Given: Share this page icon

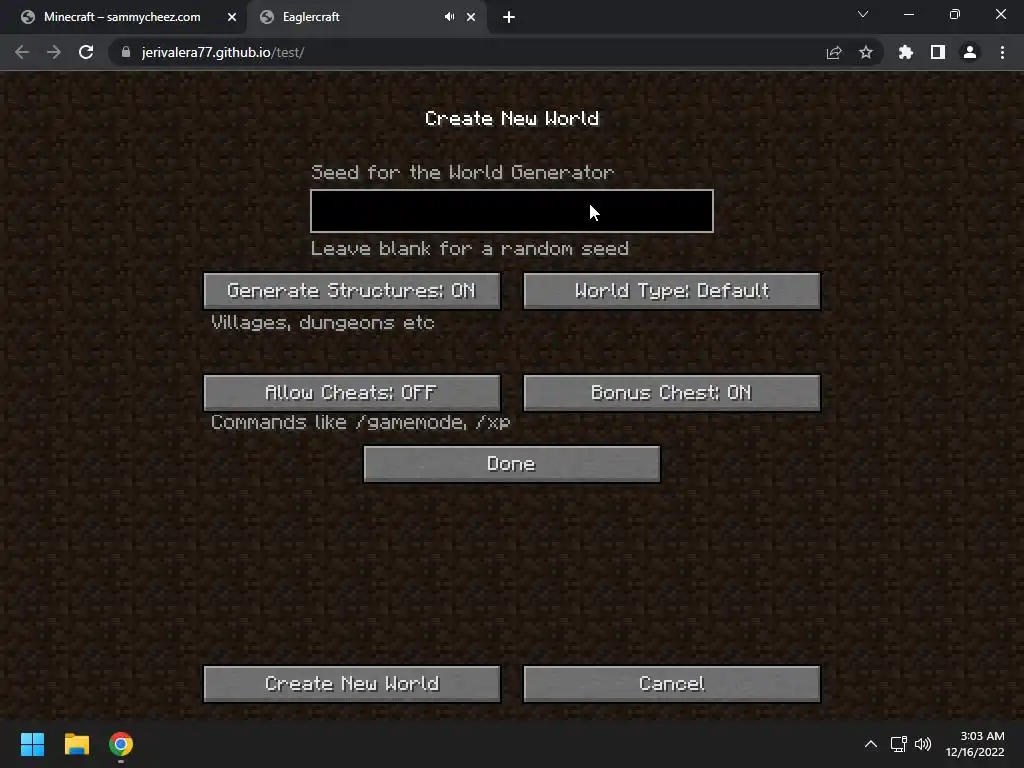Looking at the screenshot, I should [x=834, y=52].
